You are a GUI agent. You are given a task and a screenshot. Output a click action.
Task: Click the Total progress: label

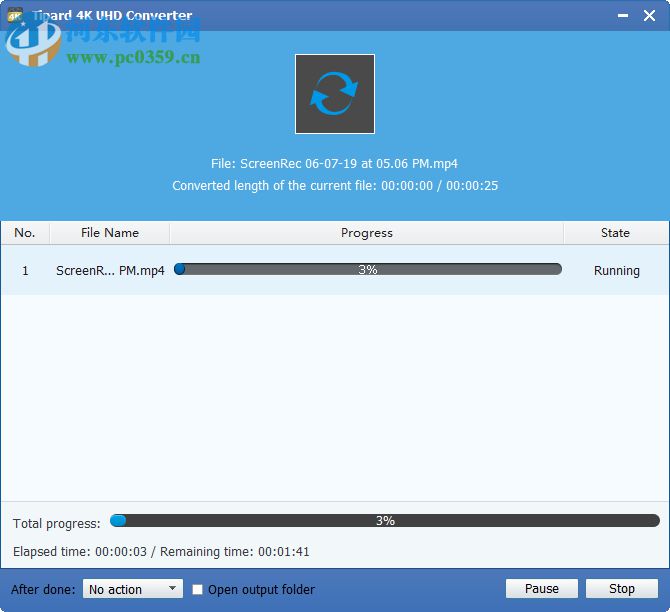(x=57, y=524)
